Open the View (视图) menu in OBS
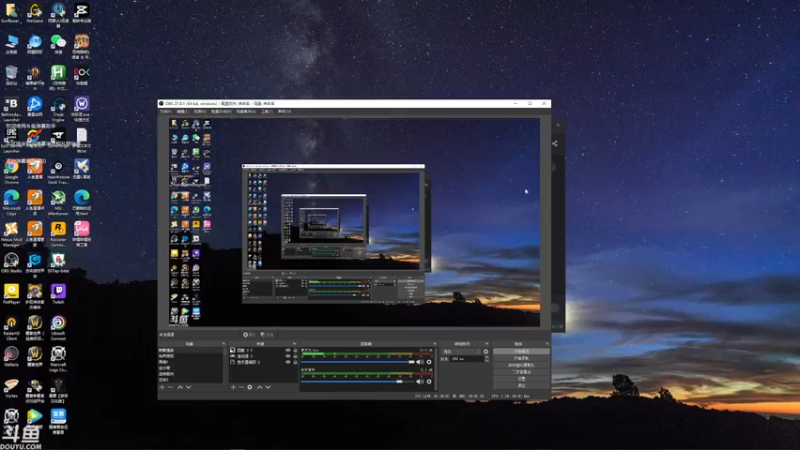Screen dimensions: 800x450 click(x=200, y=111)
